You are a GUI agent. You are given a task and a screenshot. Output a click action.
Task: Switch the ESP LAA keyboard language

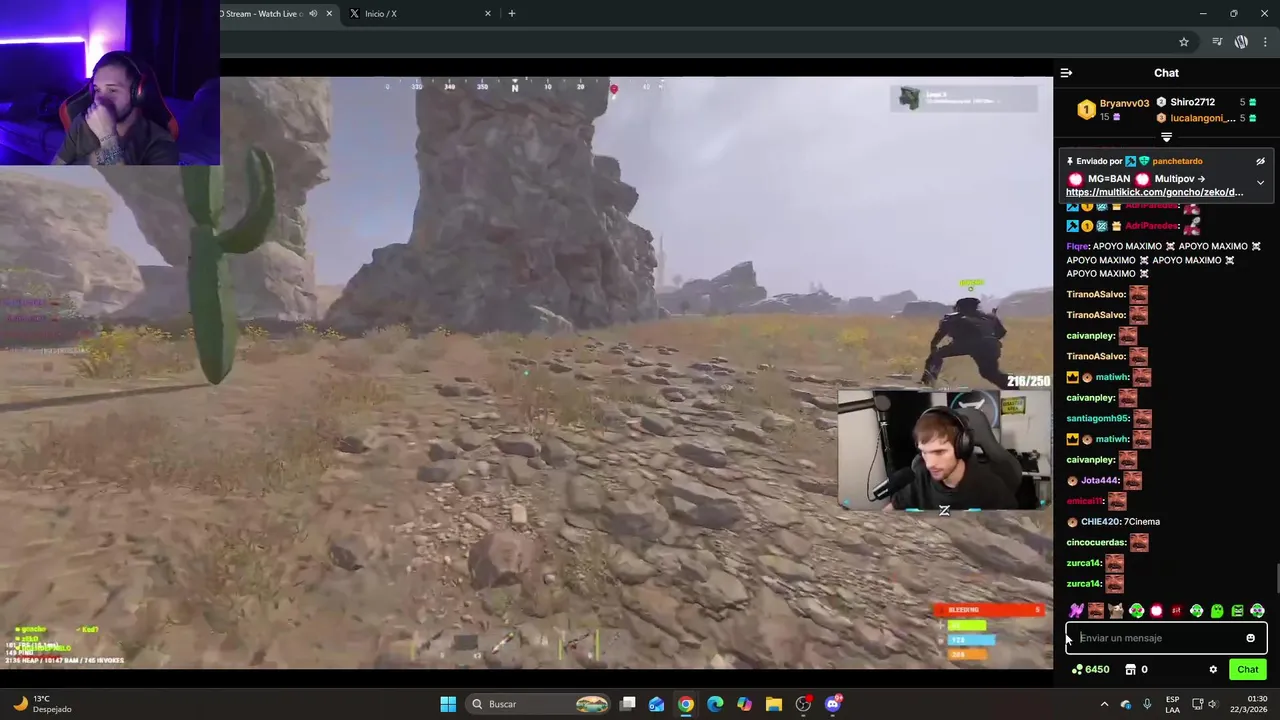[x=1172, y=704]
